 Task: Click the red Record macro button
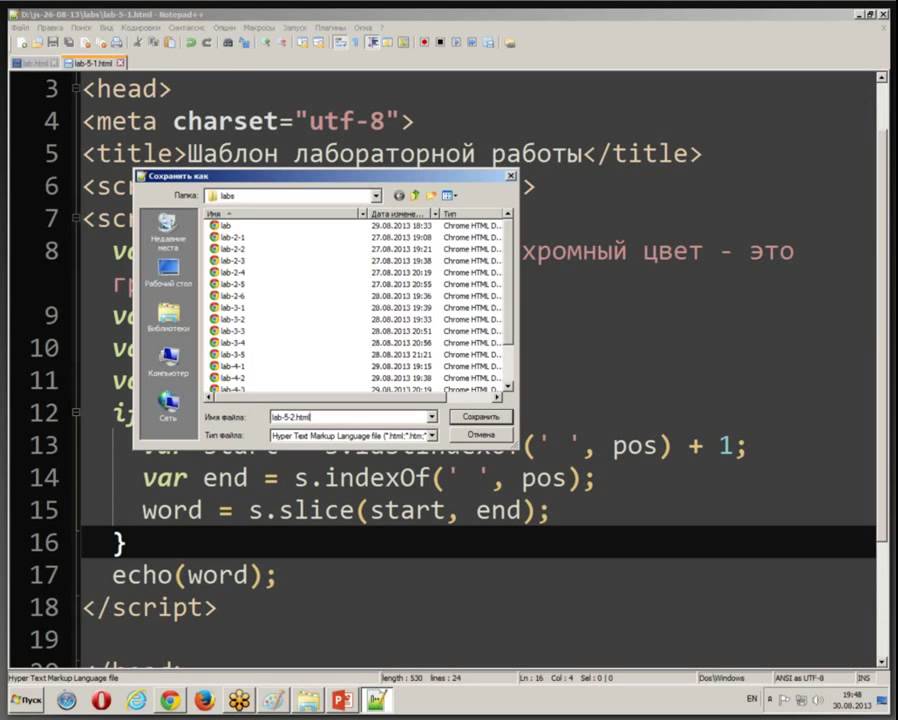tap(424, 43)
